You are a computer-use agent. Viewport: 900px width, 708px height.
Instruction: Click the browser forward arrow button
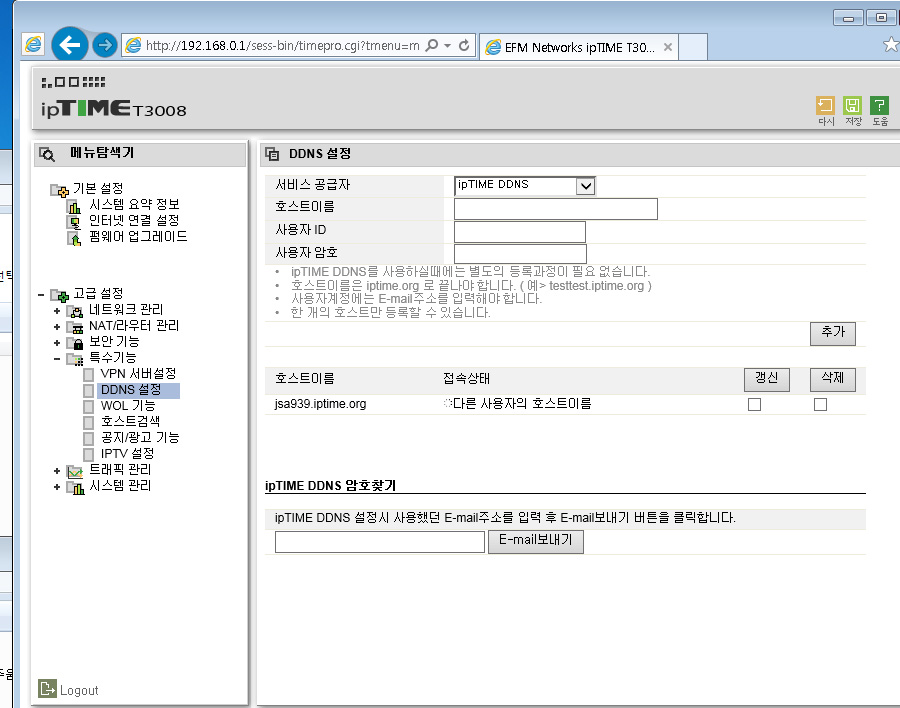[x=104, y=45]
